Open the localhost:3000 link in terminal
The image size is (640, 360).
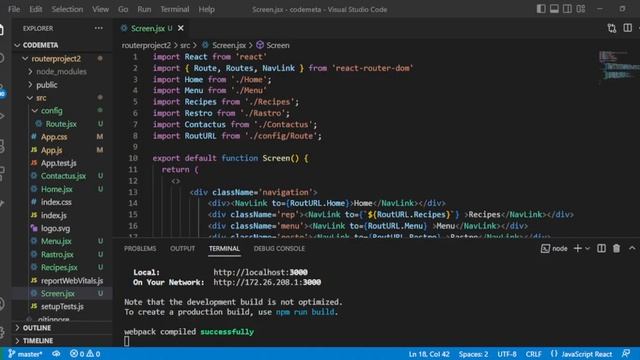point(260,272)
